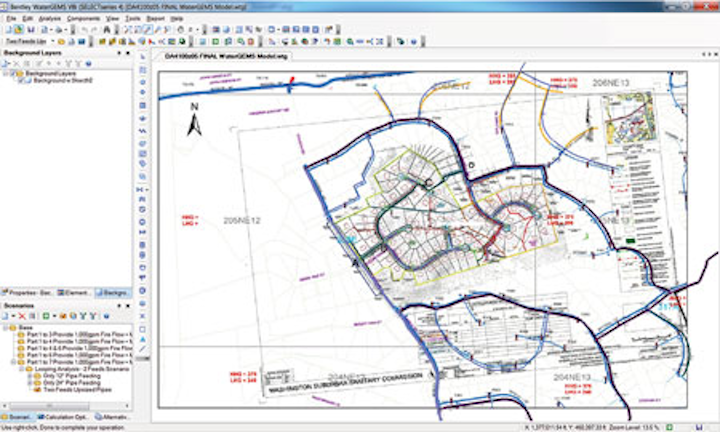Click the Find binoculars icon
The height and width of the screenshot is (432, 720).
[x=107, y=29]
